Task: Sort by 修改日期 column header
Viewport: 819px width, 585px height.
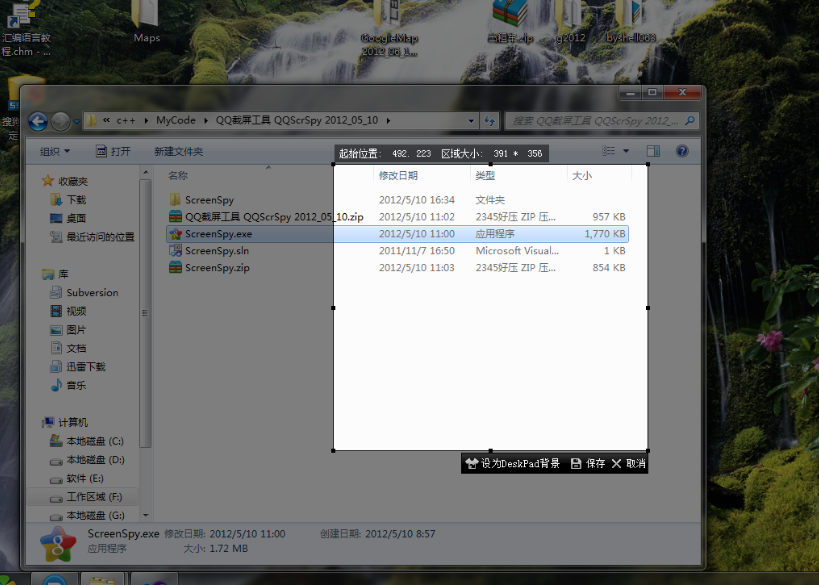Action: (x=398, y=176)
